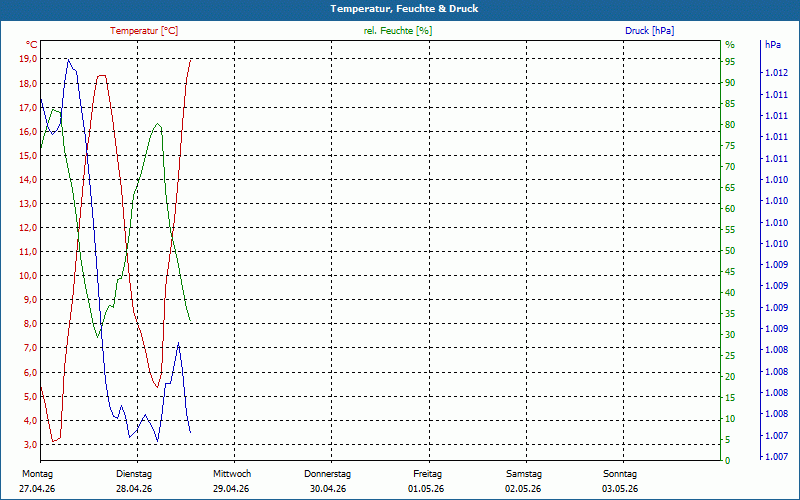
Task: Click the '7,0' temperature axis value
Action: click(x=30, y=348)
